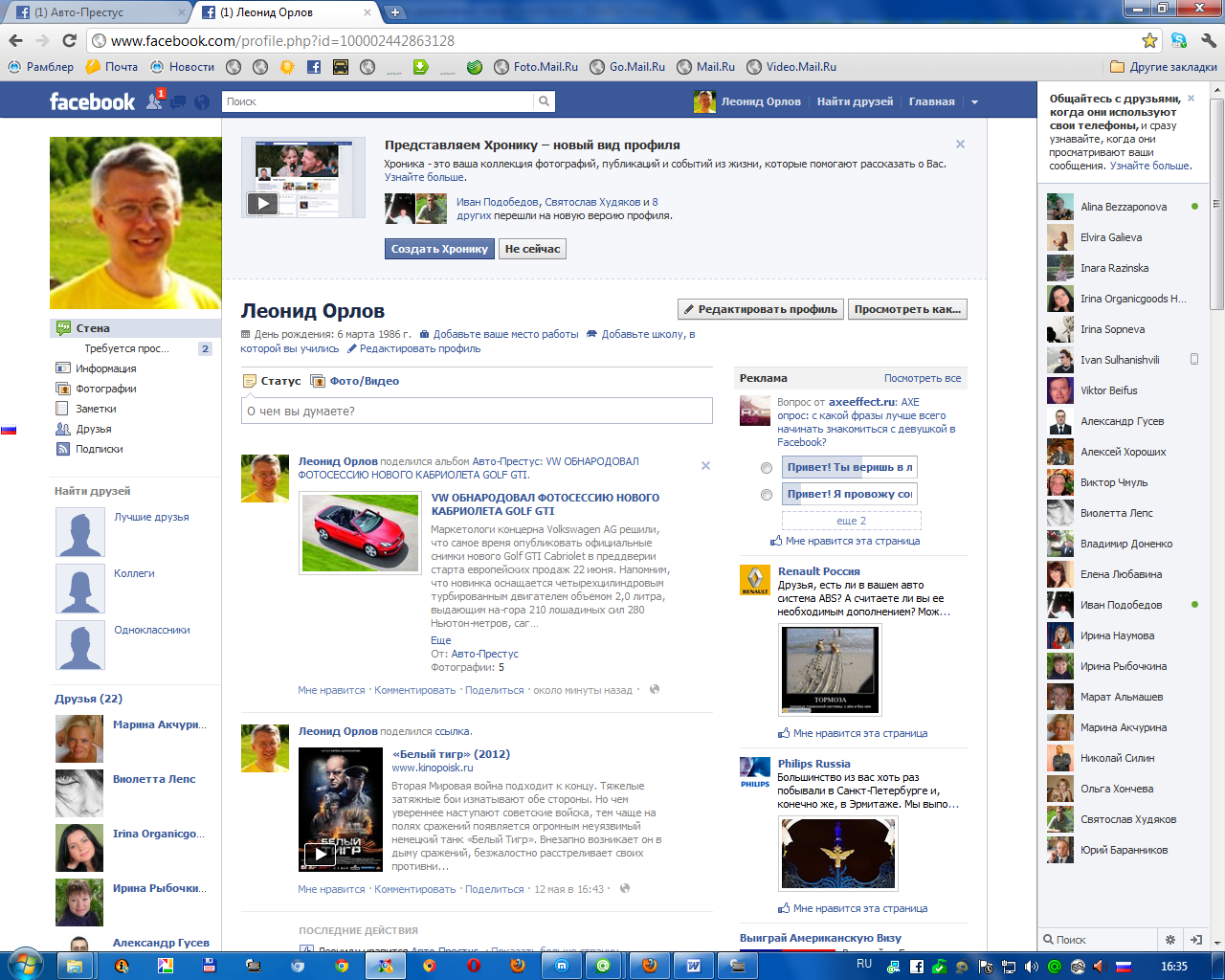1225x980 pixels.
Task: Open the friend requests icon in the Facebook header
Action: 154,100
